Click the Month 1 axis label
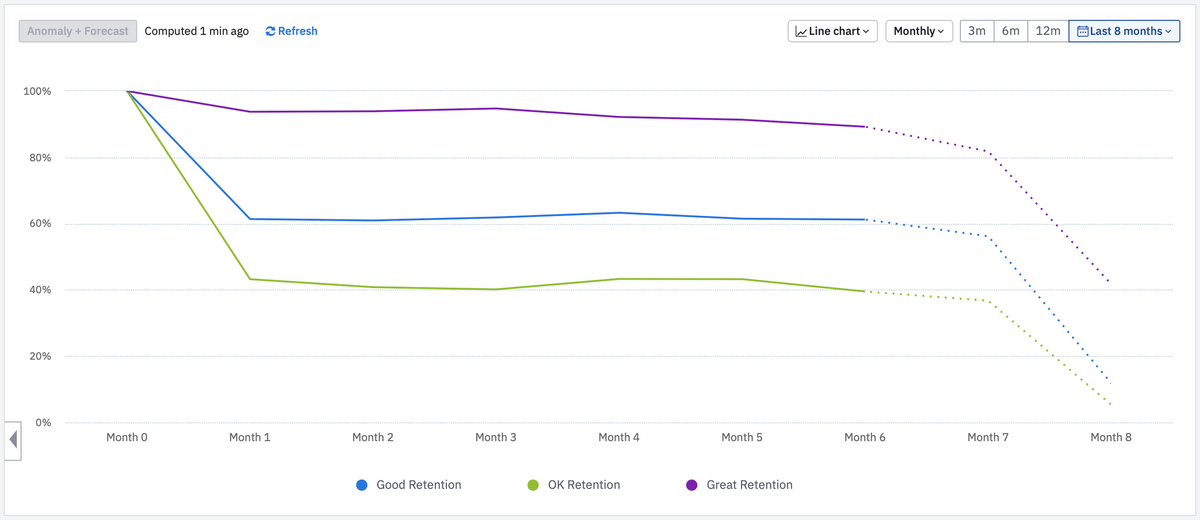The height and width of the screenshot is (520, 1200). click(x=250, y=437)
